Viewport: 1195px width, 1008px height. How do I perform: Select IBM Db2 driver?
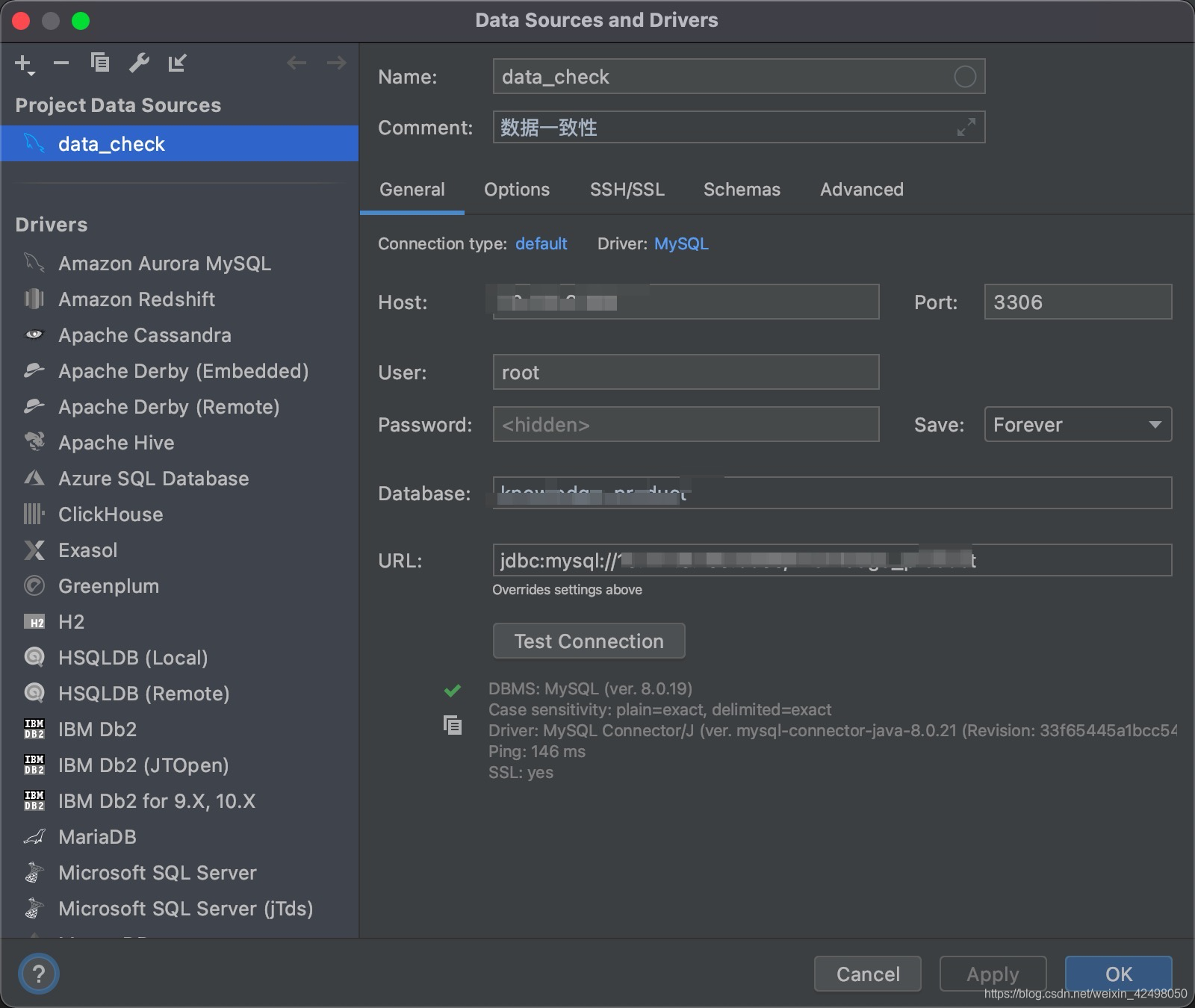[179, 729]
